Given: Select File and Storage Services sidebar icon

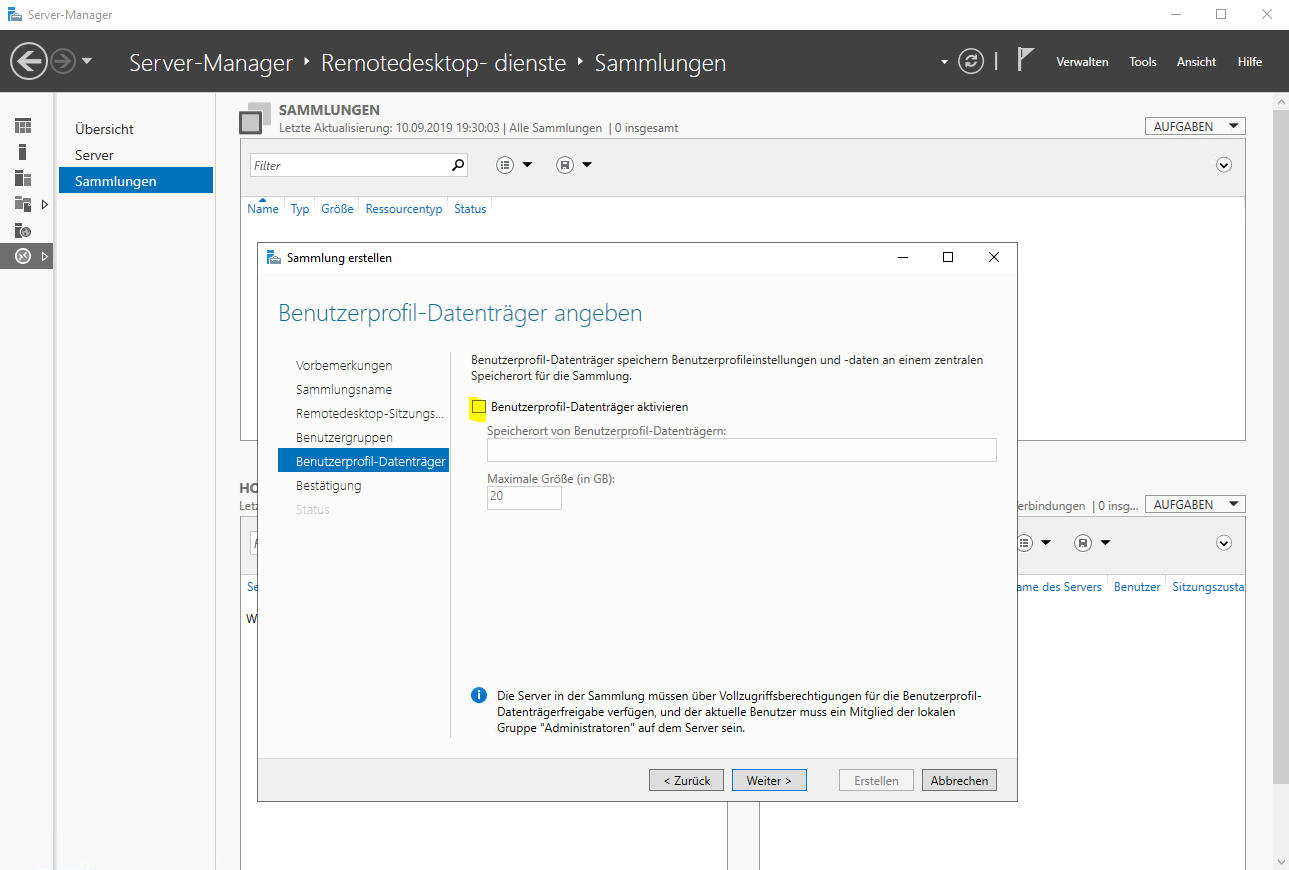Looking at the screenshot, I should (x=23, y=204).
